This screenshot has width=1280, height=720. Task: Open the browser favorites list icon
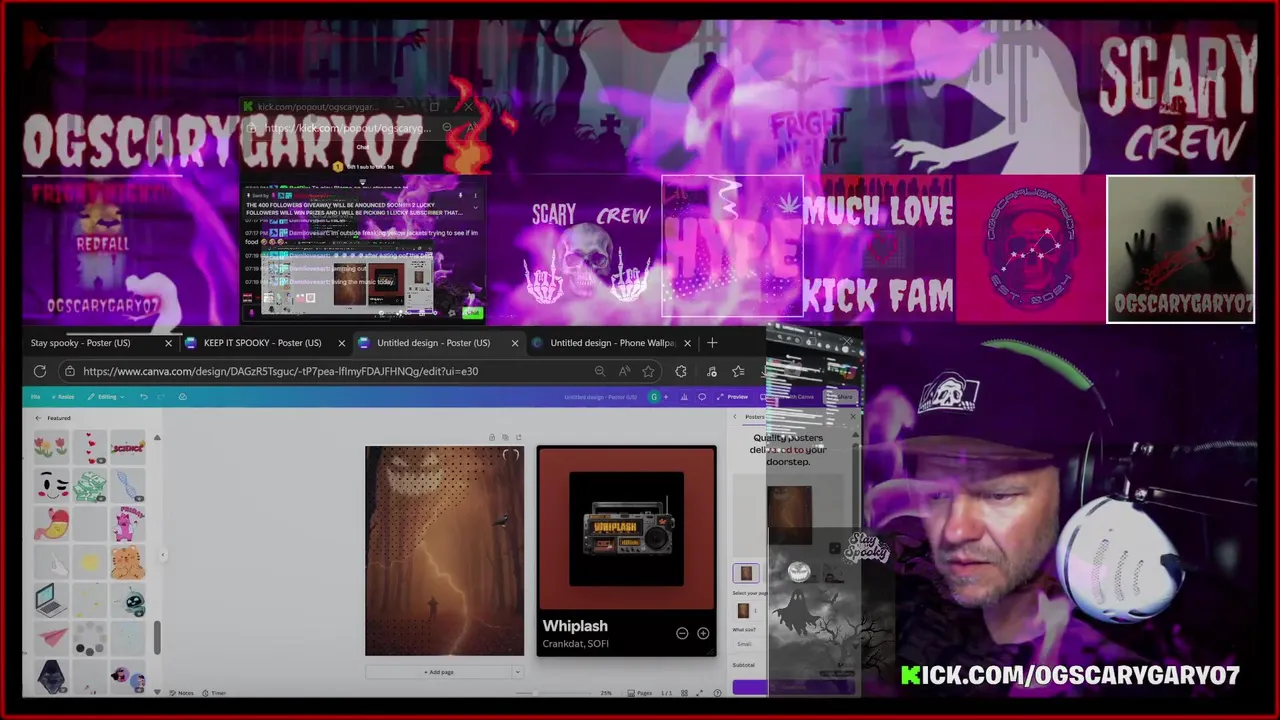tap(738, 371)
